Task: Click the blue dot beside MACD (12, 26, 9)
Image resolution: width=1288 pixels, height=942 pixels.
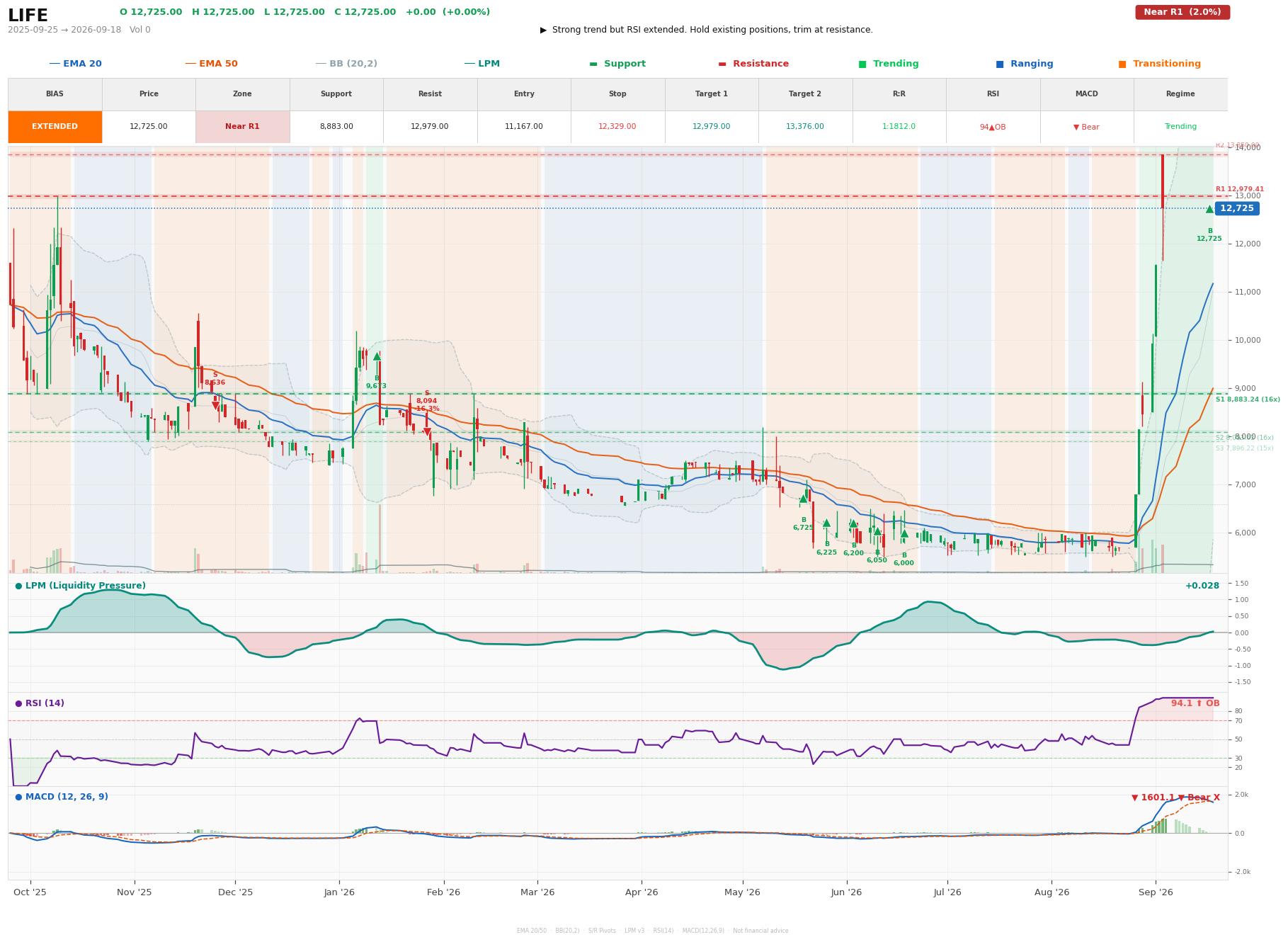Action: pyautogui.click(x=18, y=797)
